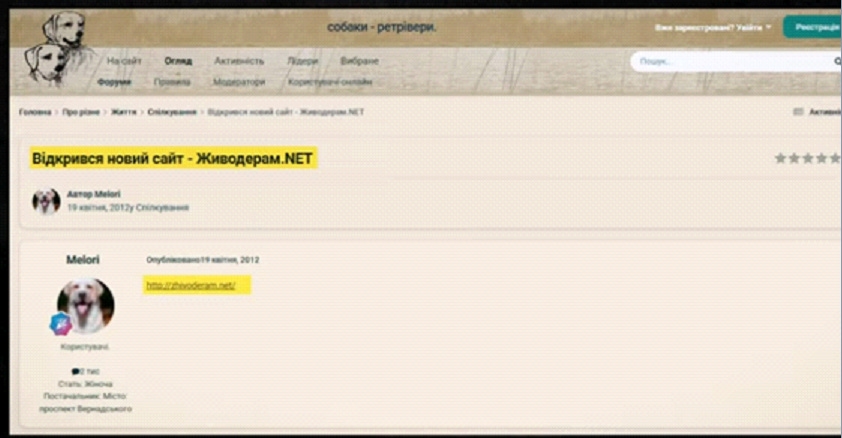The width and height of the screenshot is (842, 438).
Task: Open the 'Вибране' menu item
Action: point(358,61)
